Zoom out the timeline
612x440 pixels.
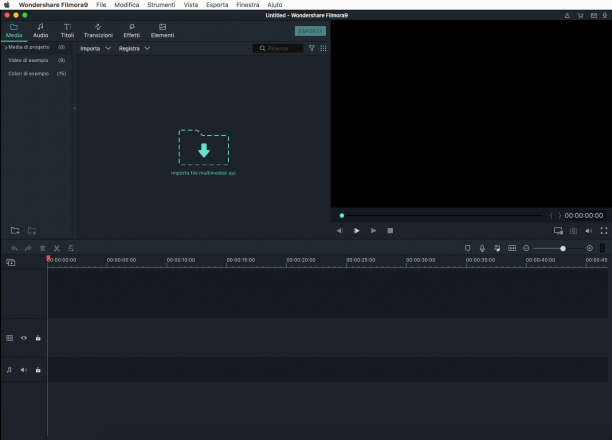(x=526, y=248)
